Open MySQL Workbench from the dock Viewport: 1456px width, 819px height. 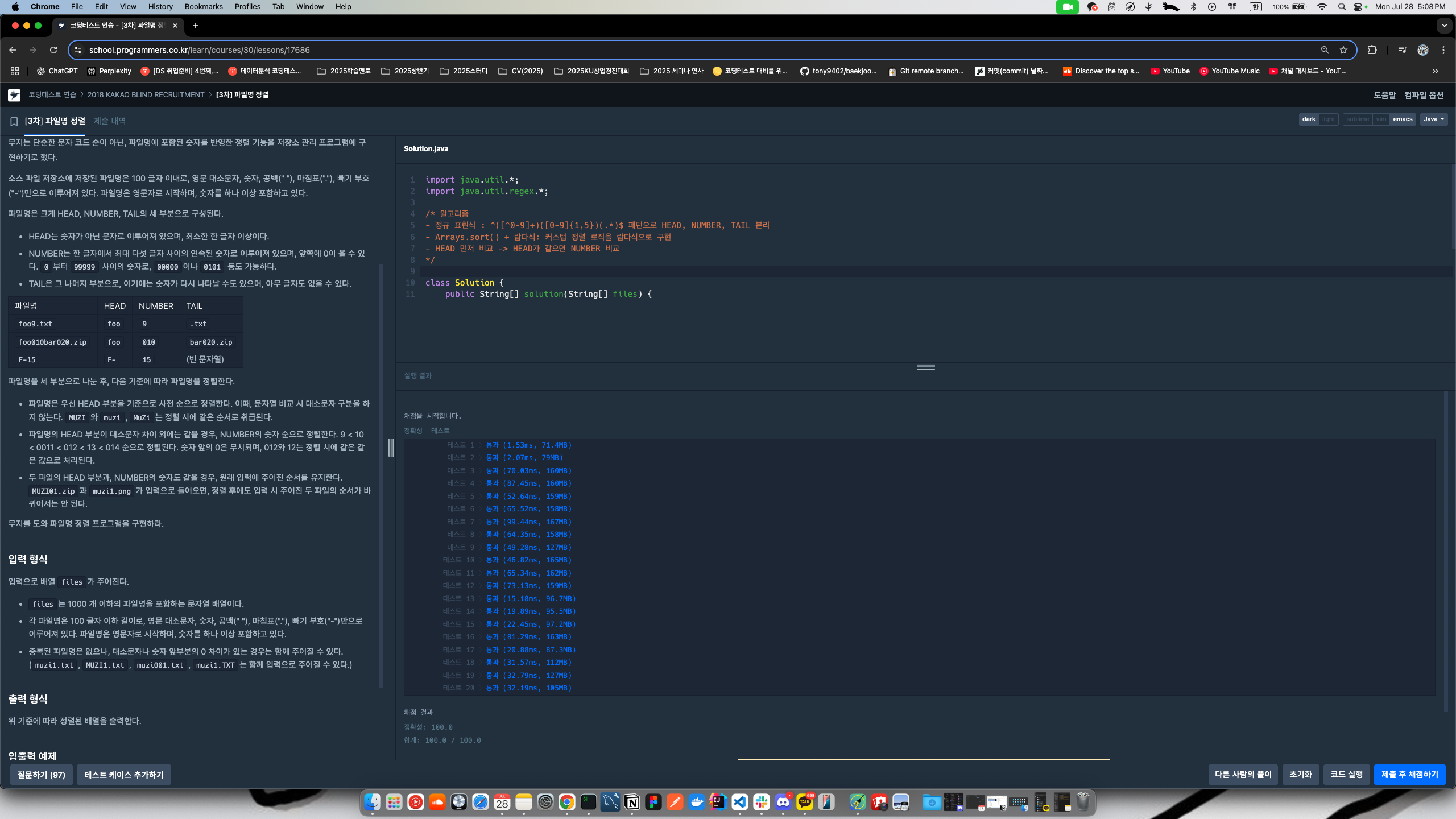pos(610,803)
